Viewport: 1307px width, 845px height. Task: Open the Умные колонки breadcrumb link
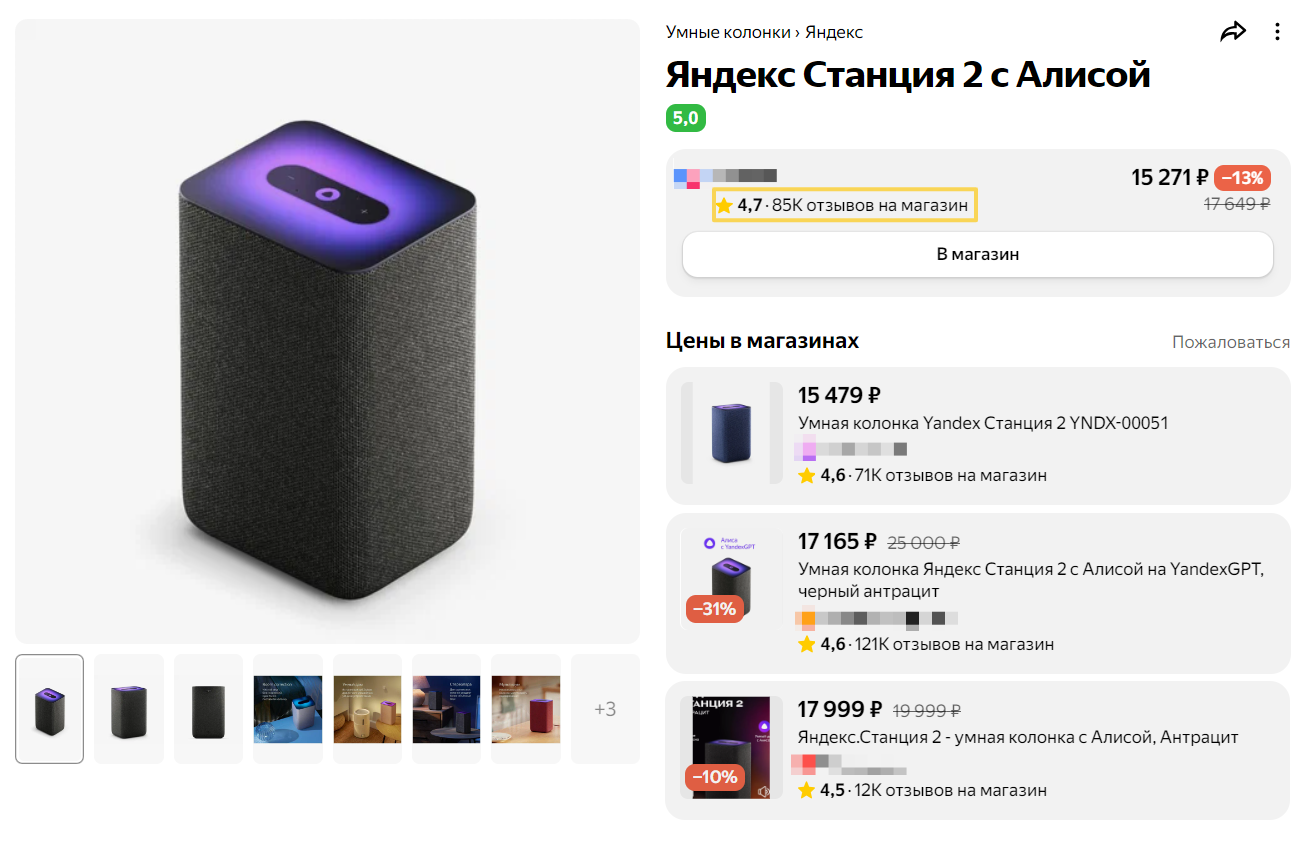click(728, 32)
